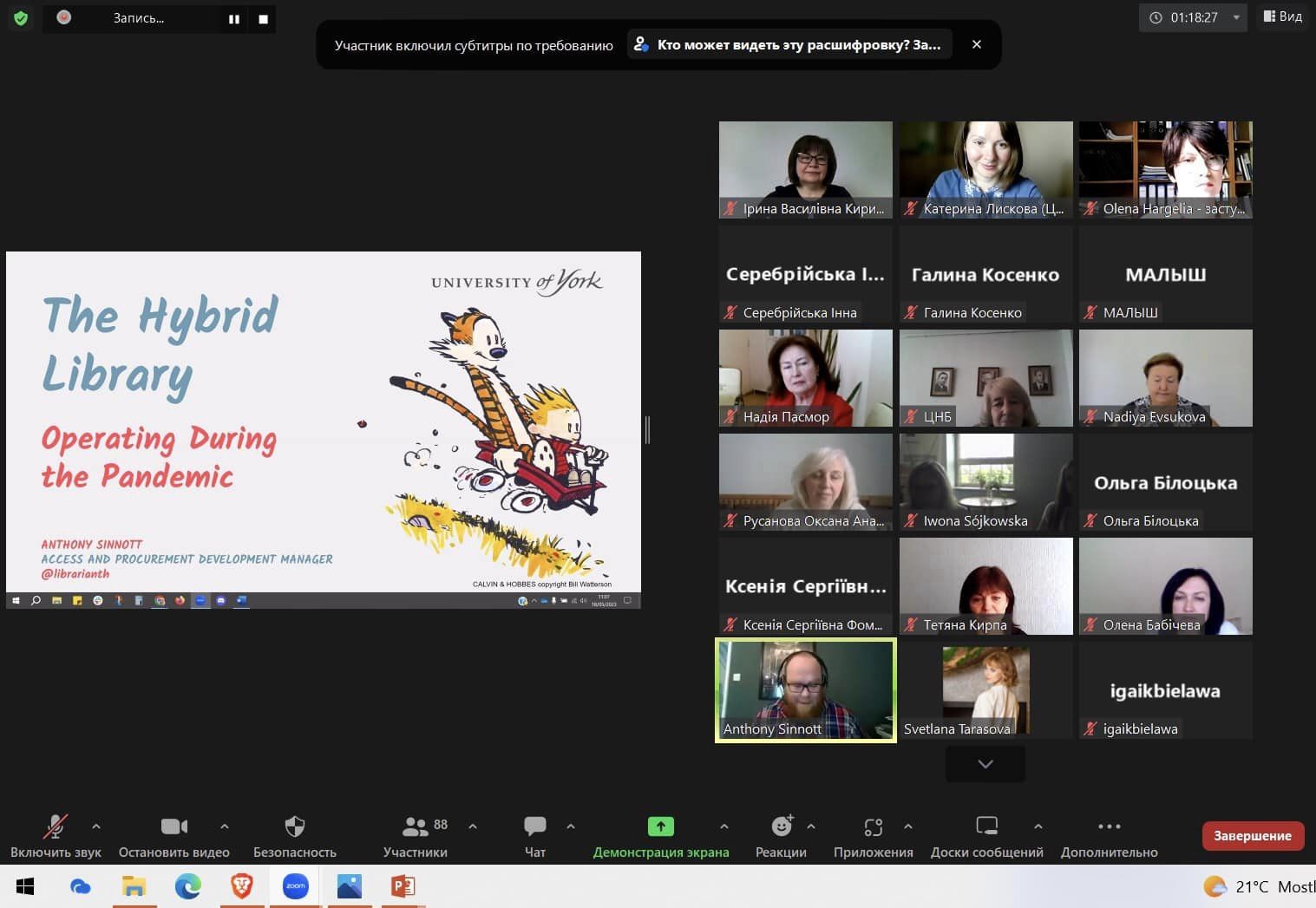This screenshot has height=908, width=1316.
Task: Toggle microphone with Включить звук
Action: pos(56,826)
